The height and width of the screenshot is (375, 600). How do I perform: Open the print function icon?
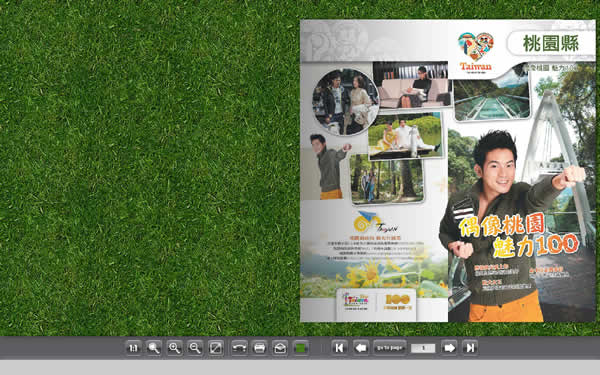coord(260,348)
